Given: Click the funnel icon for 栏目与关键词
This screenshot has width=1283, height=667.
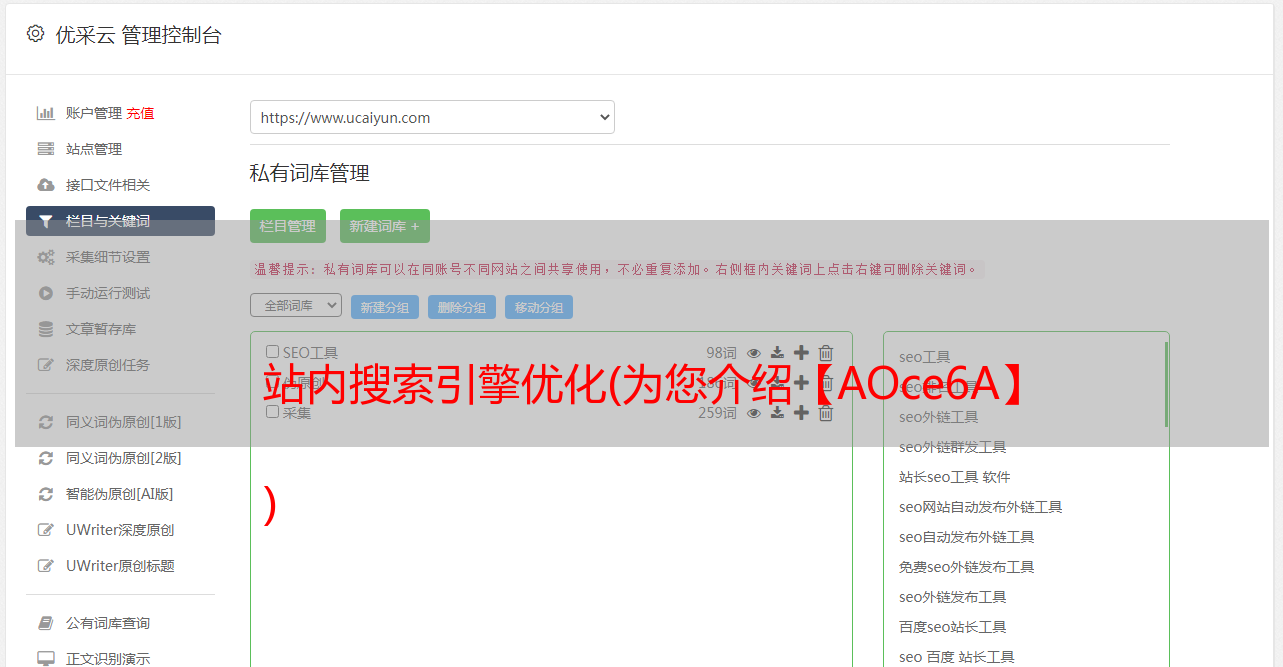Looking at the screenshot, I should click(x=45, y=221).
